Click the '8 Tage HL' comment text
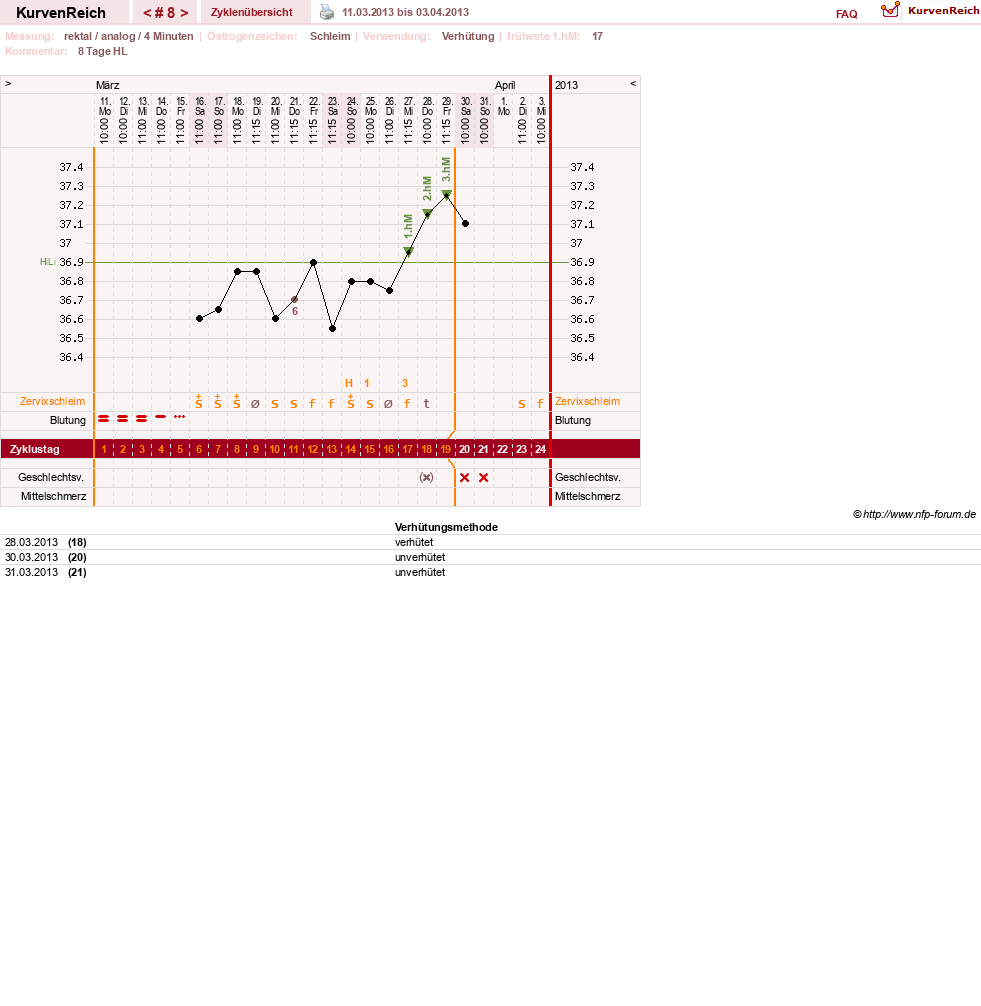Viewport: 981px width, 1006px height. click(103, 51)
